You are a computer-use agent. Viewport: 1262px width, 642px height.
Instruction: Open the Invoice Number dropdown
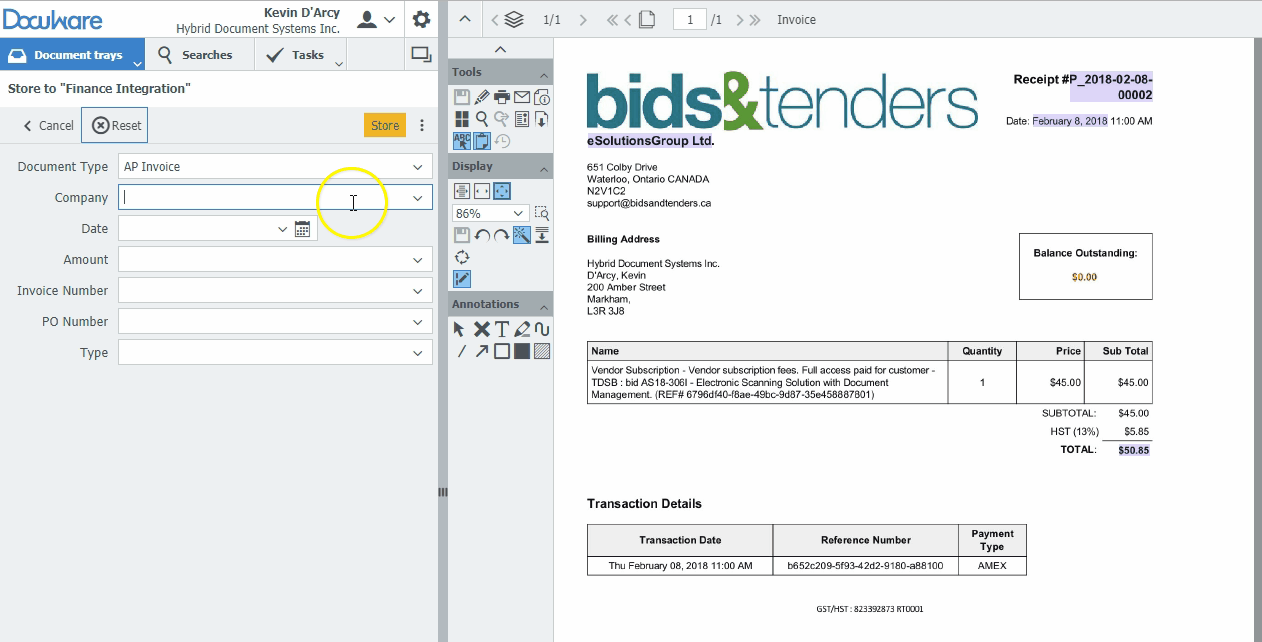point(417,291)
